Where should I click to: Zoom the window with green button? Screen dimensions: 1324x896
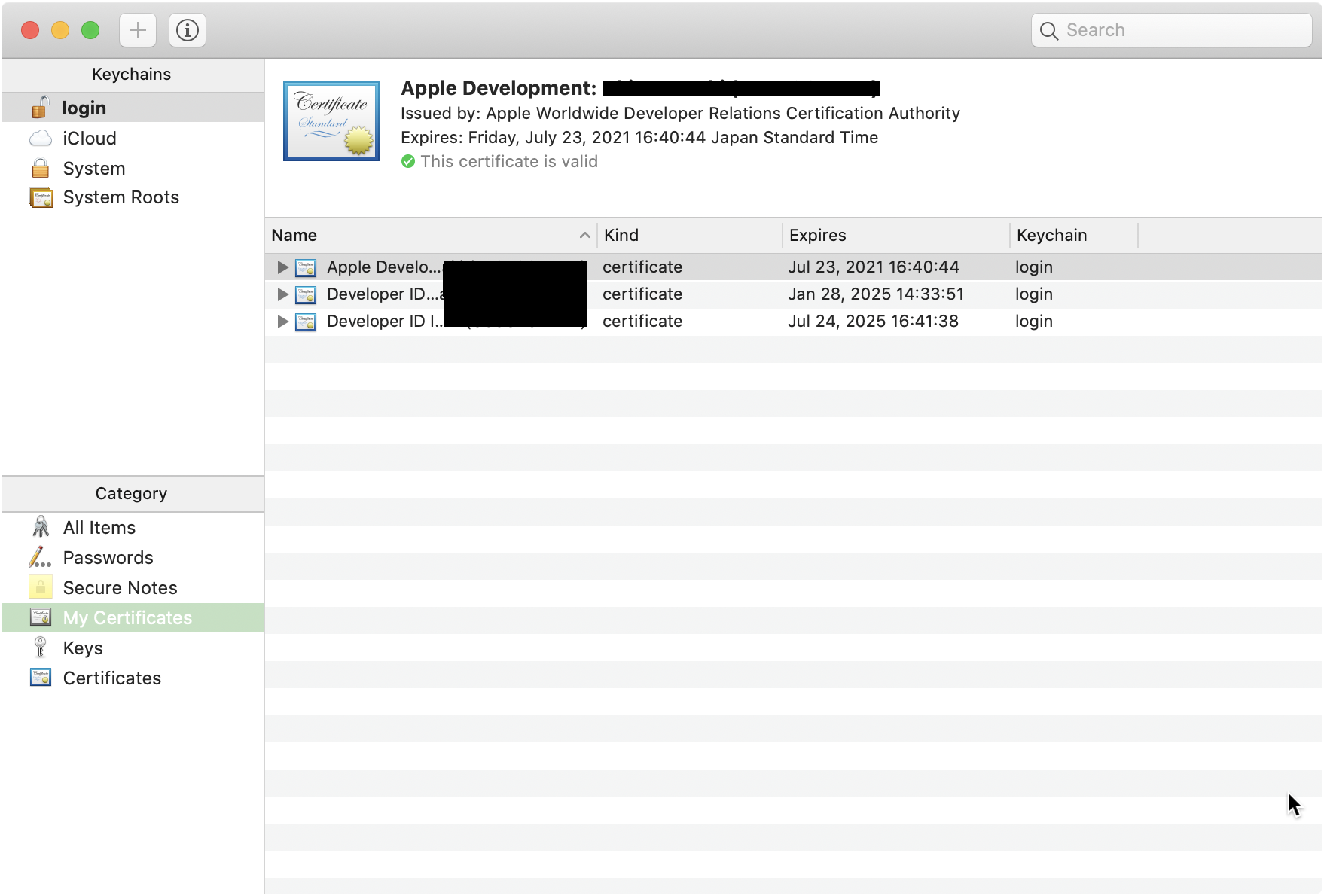pos(90,30)
